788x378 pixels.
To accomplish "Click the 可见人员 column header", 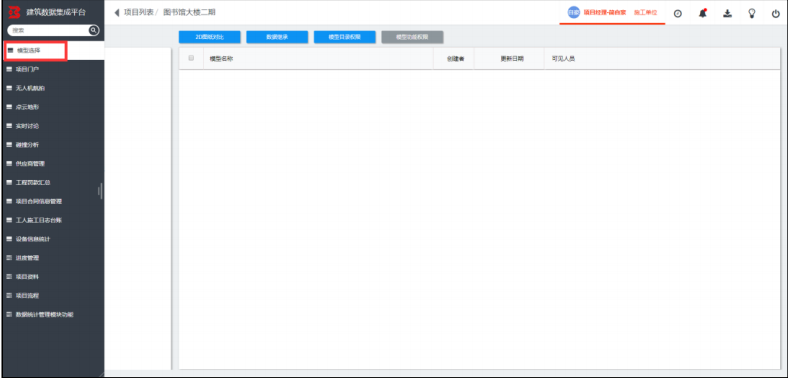I will coord(563,59).
